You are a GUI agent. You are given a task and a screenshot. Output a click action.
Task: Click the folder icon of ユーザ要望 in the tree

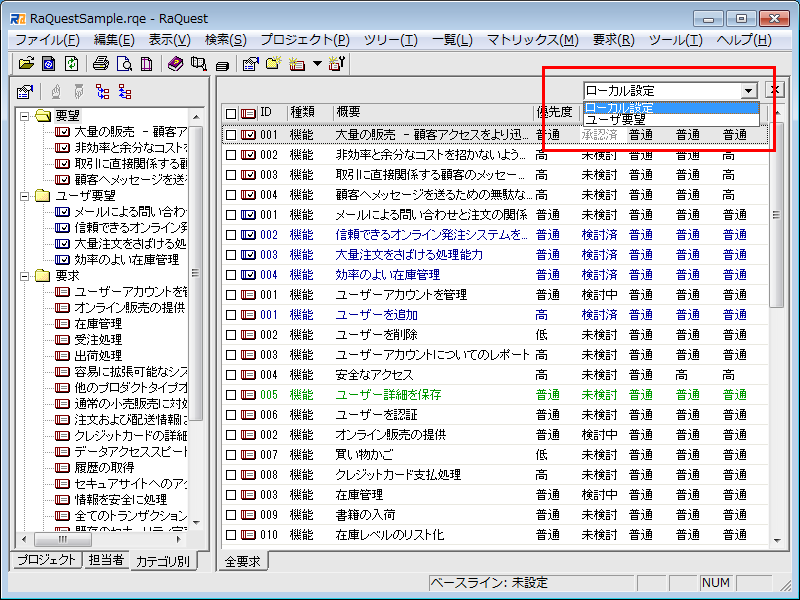click(43, 196)
